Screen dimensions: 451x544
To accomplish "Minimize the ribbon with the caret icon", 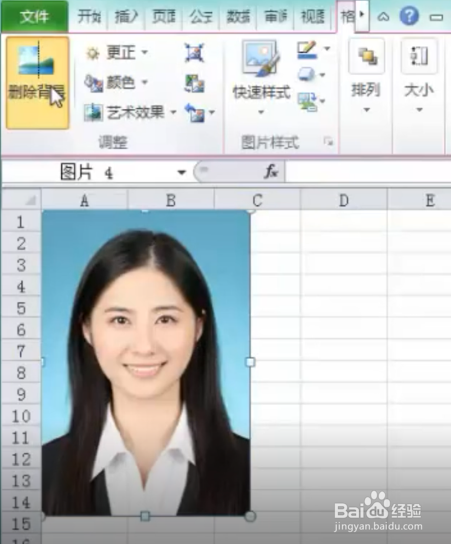I will click(x=383, y=17).
